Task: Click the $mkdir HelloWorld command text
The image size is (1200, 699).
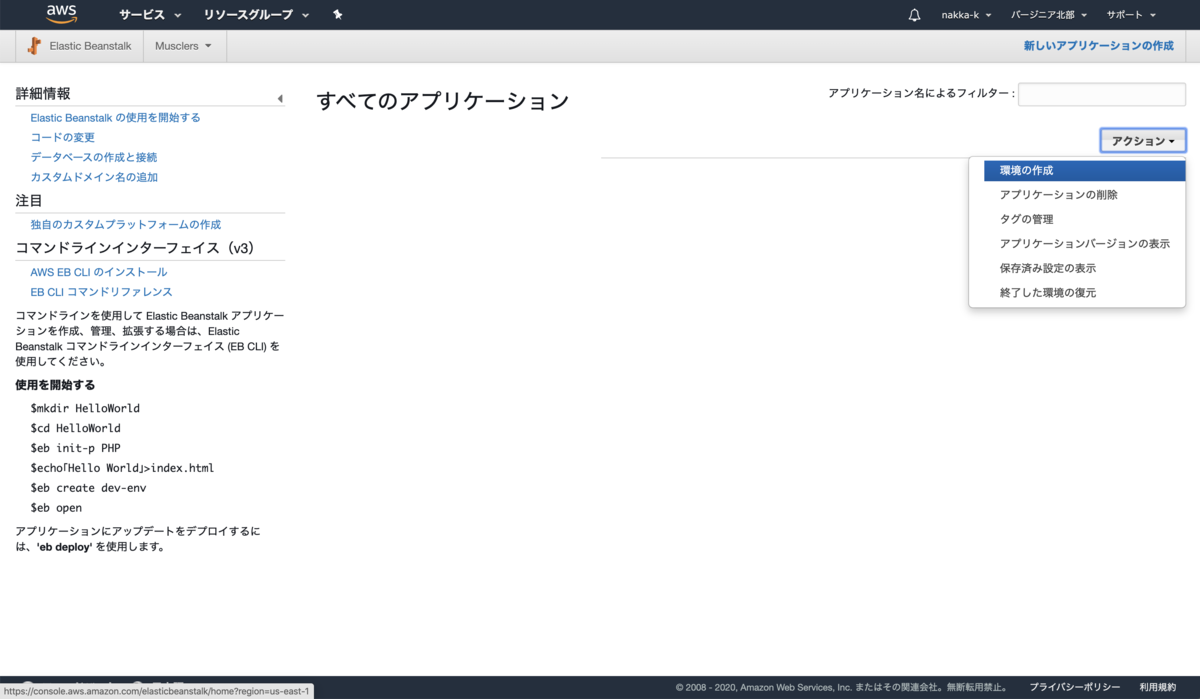Action: (x=85, y=408)
